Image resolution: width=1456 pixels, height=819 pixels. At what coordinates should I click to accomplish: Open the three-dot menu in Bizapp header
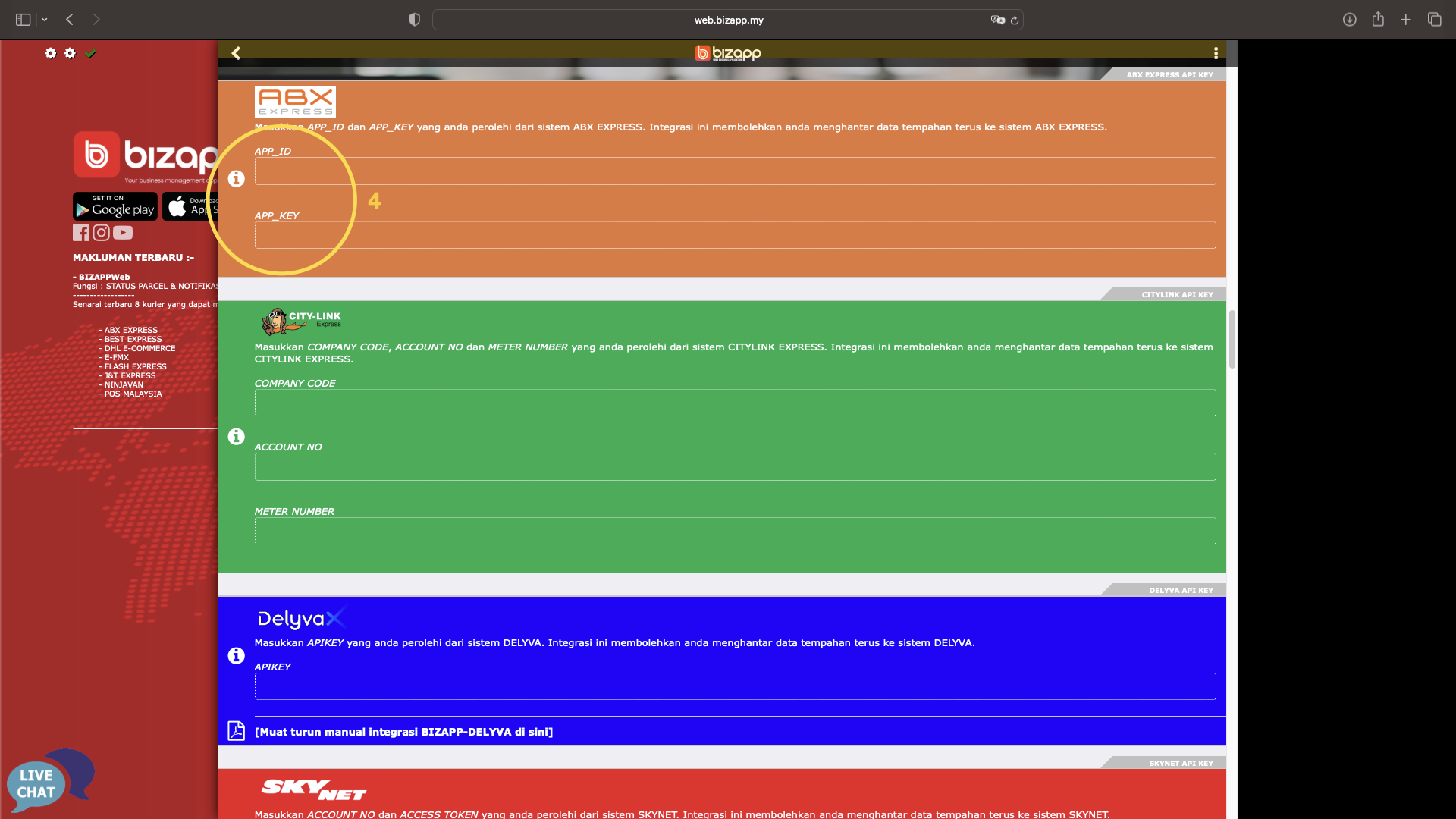pos(1216,53)
